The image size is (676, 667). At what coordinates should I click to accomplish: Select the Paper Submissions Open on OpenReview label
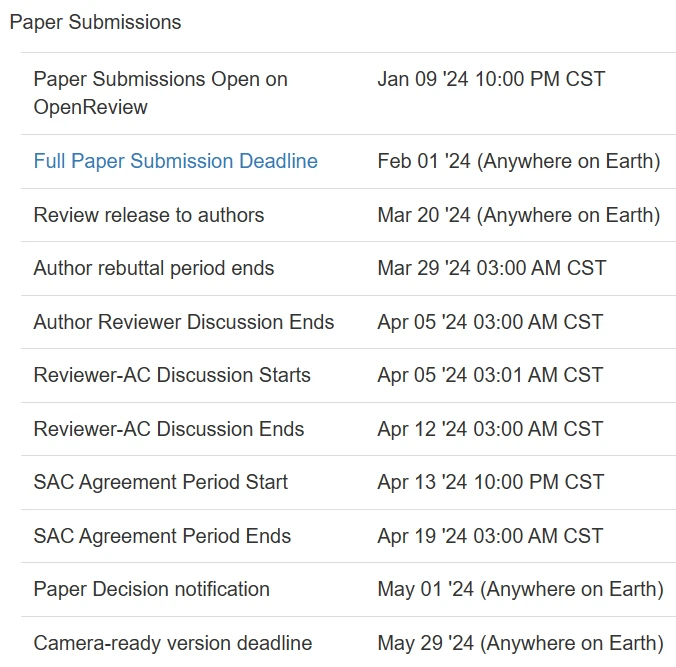160,93
